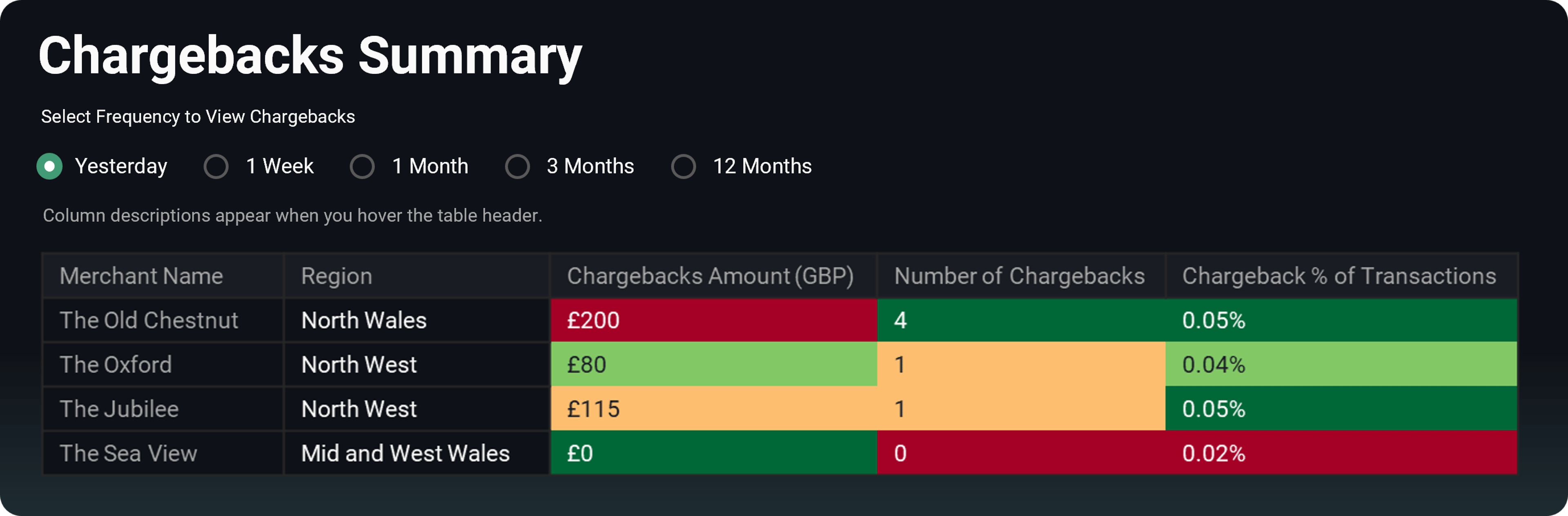
Task: Choose the 1 Month radio button
Action: pos(362,166)
